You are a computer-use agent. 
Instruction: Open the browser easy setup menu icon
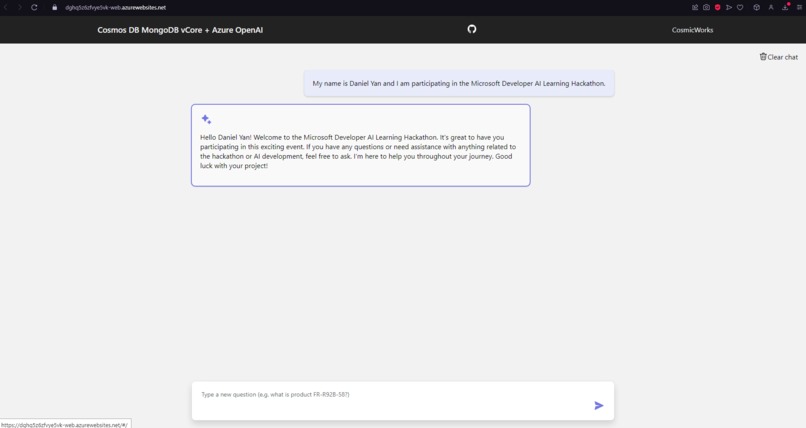(799, 7)
